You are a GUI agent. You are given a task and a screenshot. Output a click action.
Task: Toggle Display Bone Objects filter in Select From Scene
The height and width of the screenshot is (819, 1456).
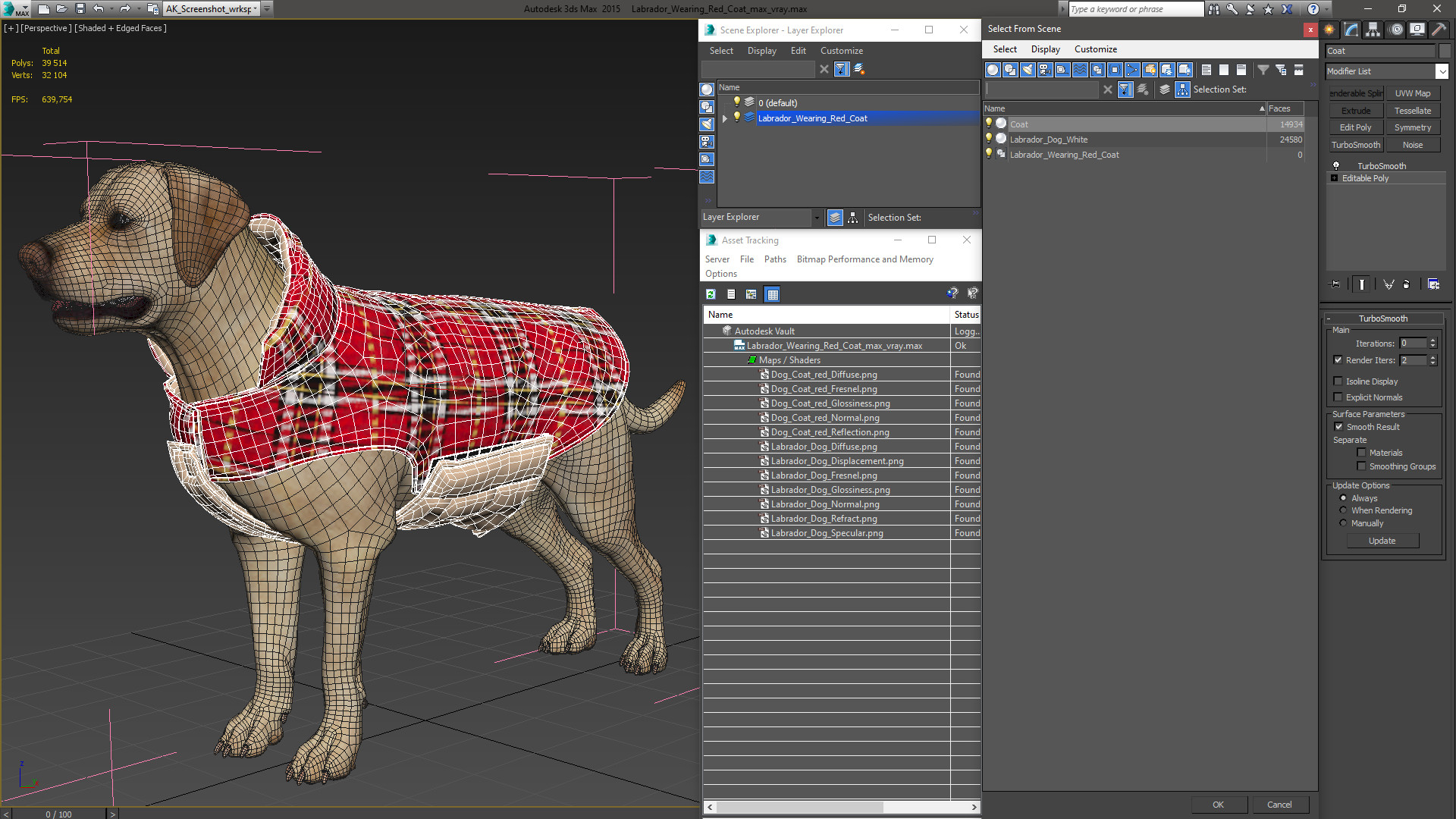(1132, 70)
